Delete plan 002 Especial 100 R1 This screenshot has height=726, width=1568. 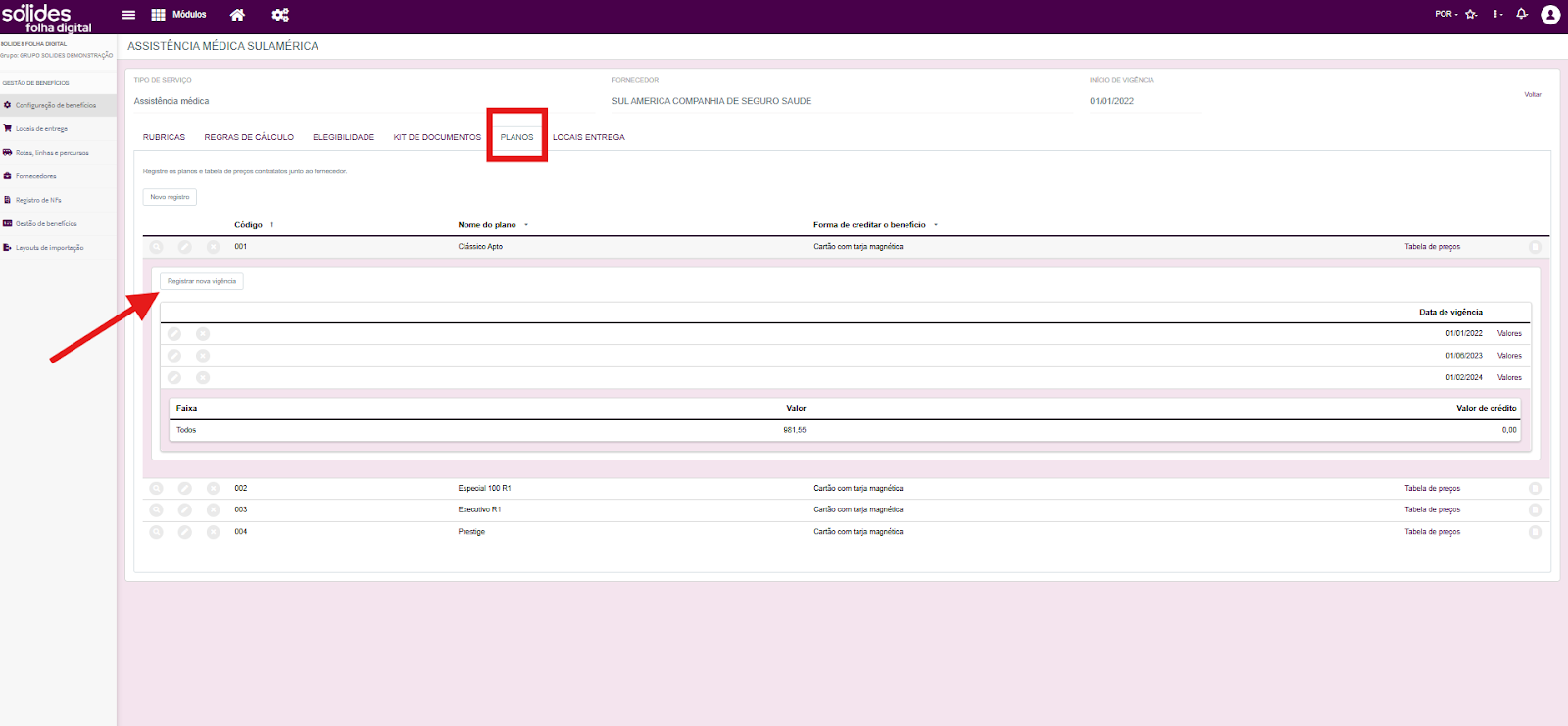[213, 488]
